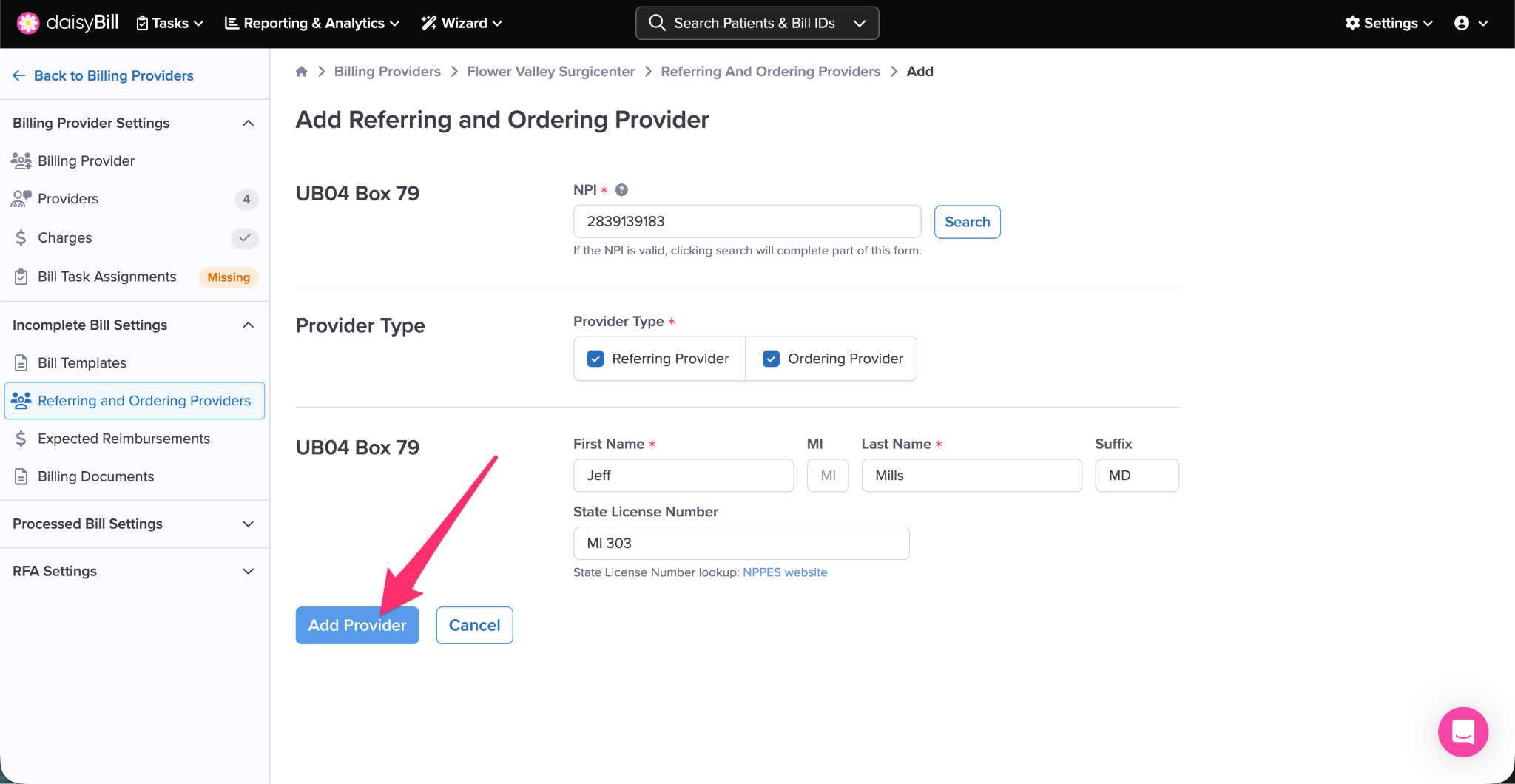1515x784 pixels.
Task: Open the Search Patients & Bill IDs dropdown
Action: coord(859,23)
